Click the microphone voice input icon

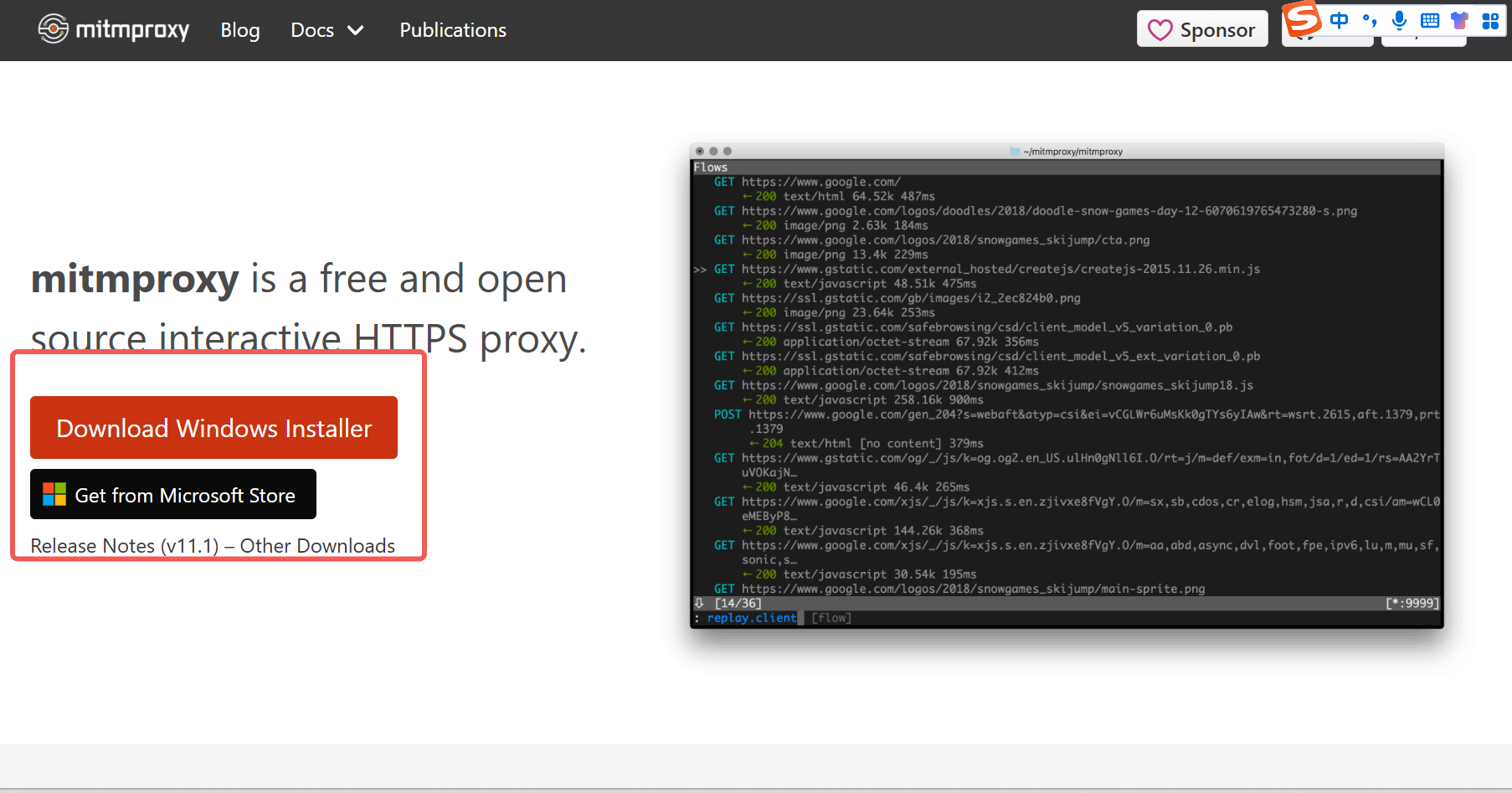click(1399, 20)
